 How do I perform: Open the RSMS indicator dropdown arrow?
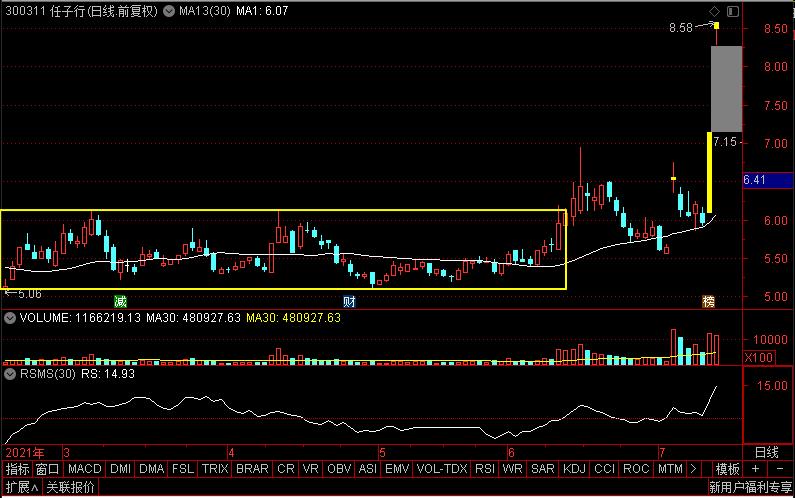point(10,374)
